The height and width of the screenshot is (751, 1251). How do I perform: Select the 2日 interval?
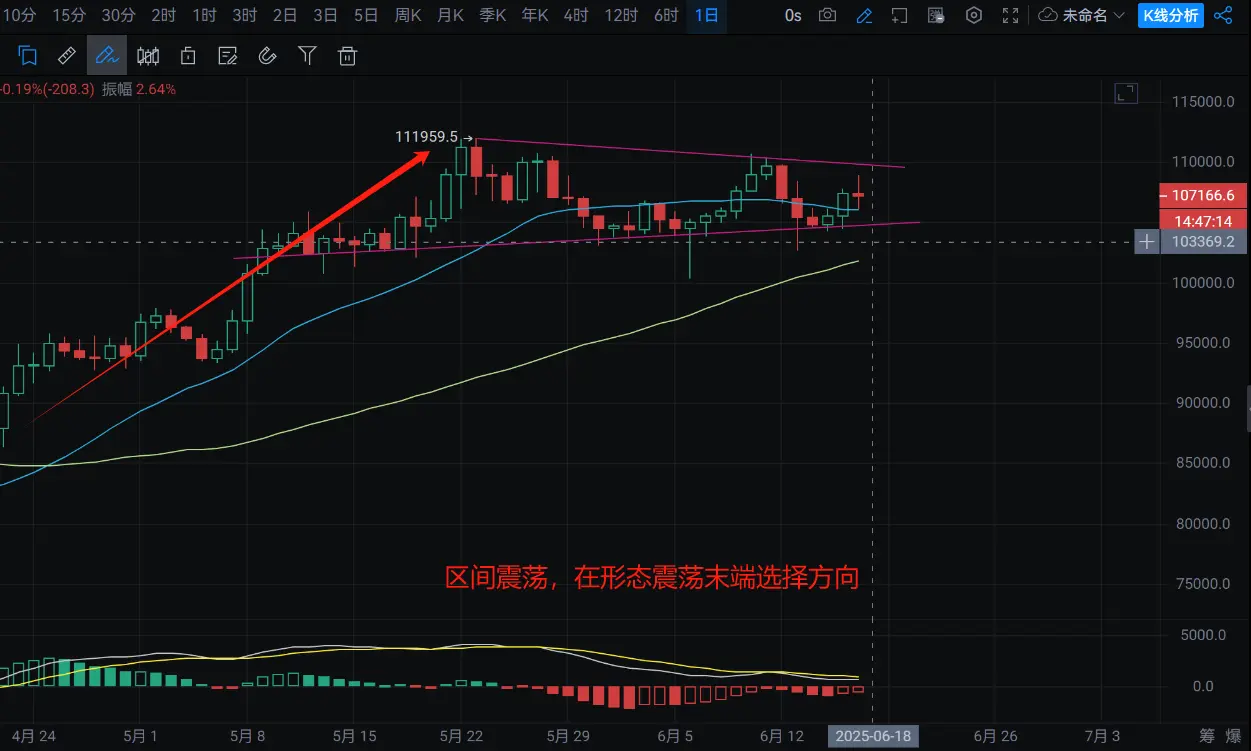(x=285, y=15)
